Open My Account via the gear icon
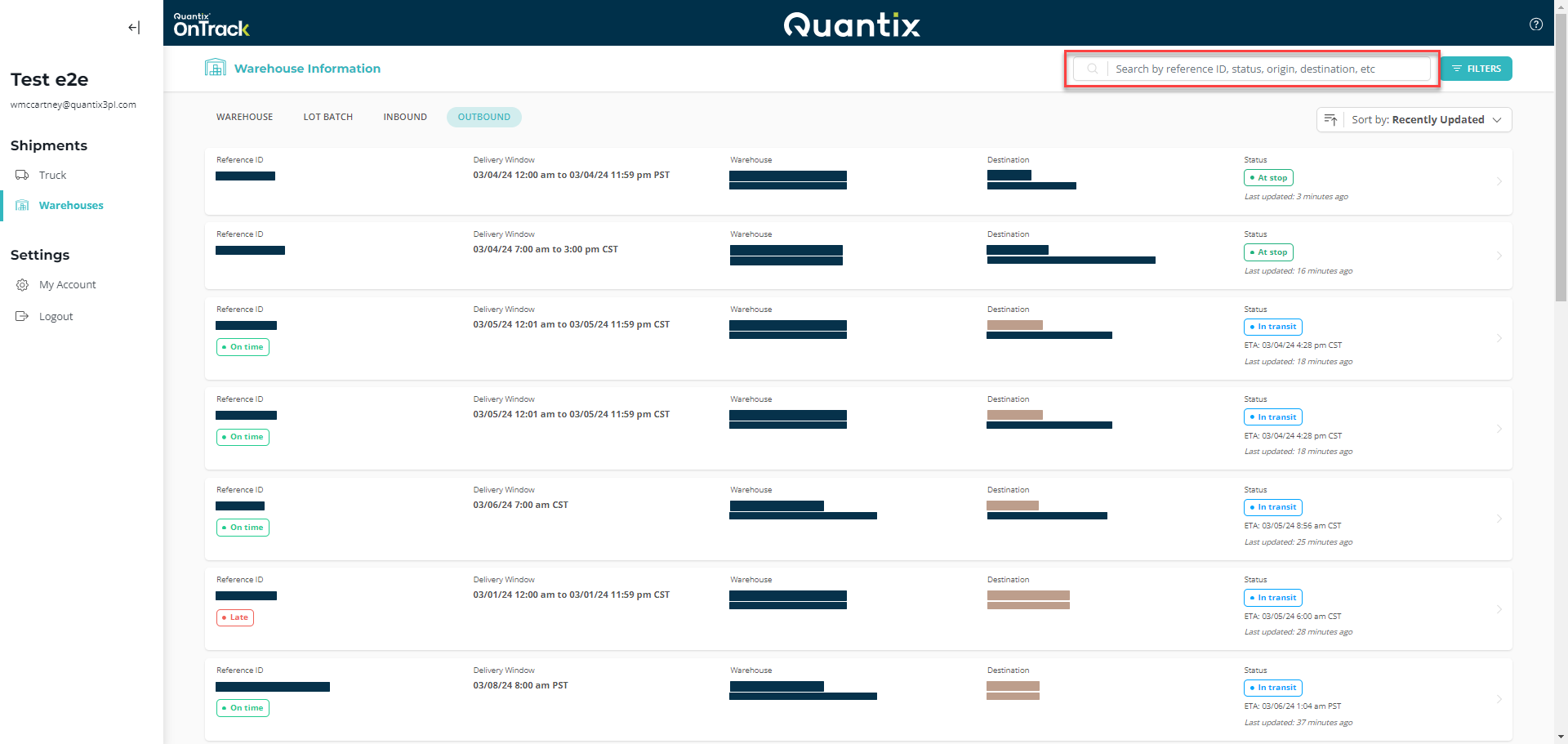The width and height of the screenshot is (1568, 744). [x=23, y=284]
